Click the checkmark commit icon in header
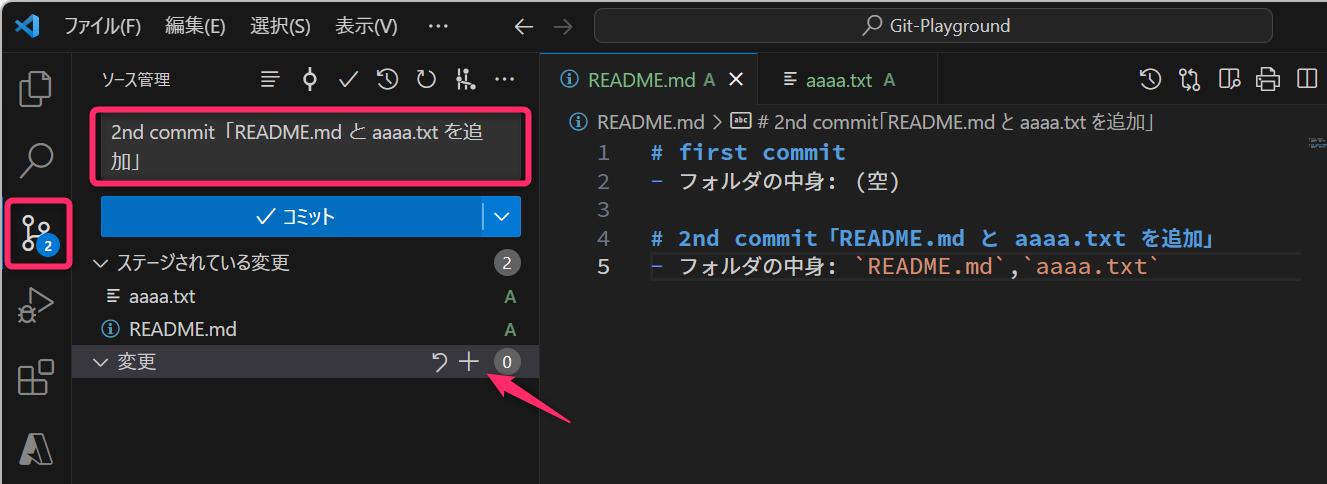Viewport: 1327px width, 484px height. point(348,79)
